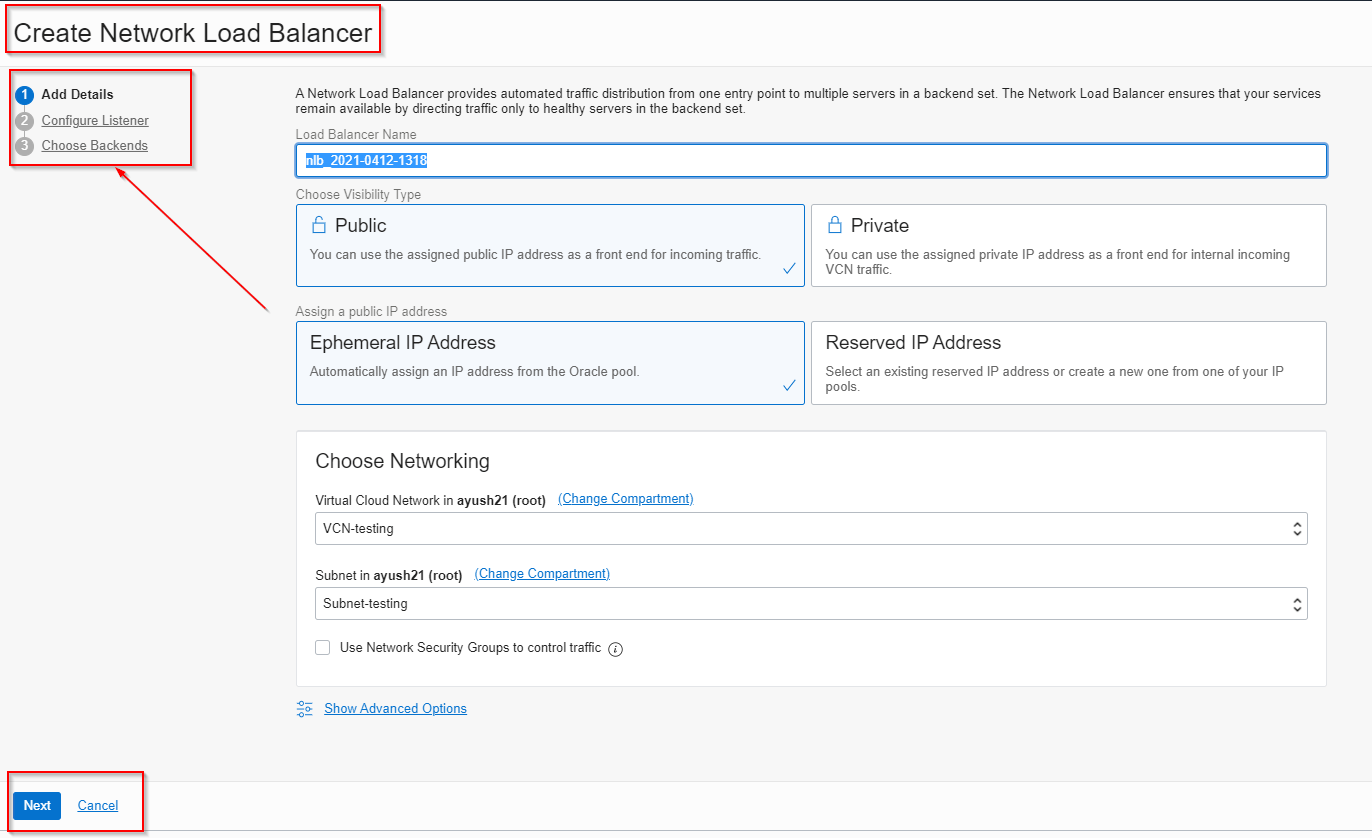Viewport: 1372px width, 838px height.
Task: Click the closed padlock Private icon
Action: click(x=835, y=225)
